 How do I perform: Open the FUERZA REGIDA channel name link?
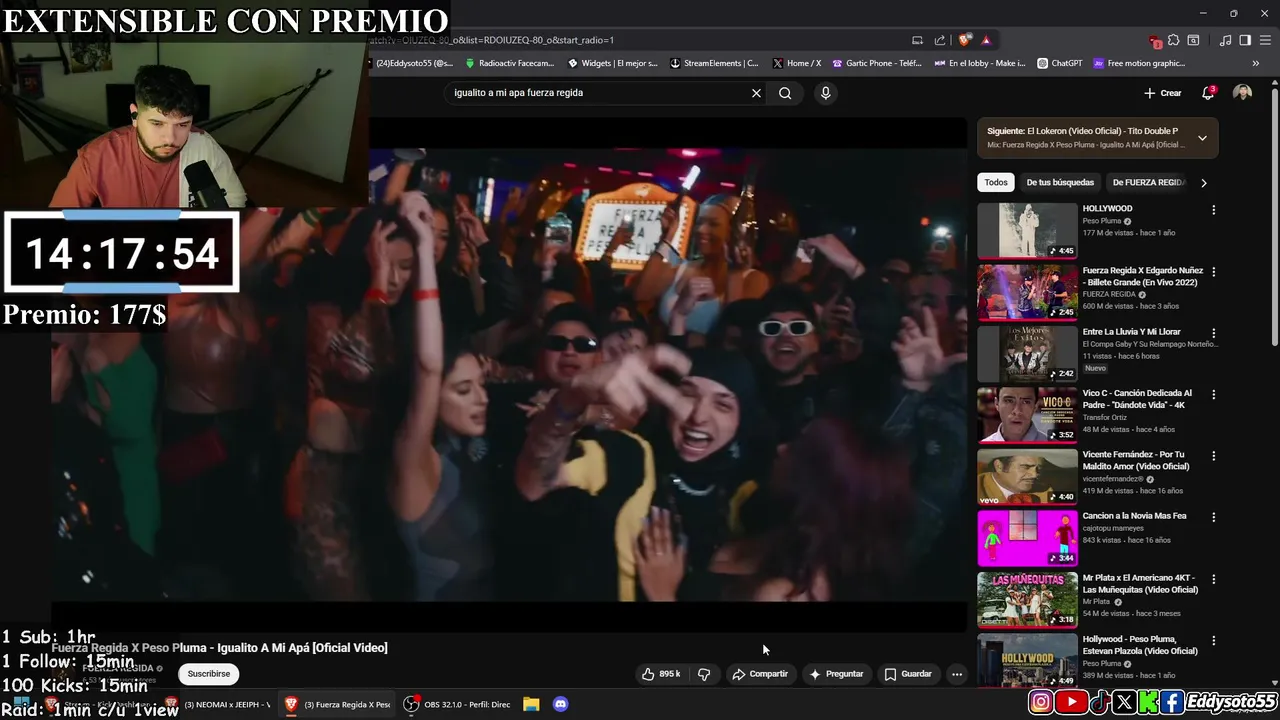(117, 668)
